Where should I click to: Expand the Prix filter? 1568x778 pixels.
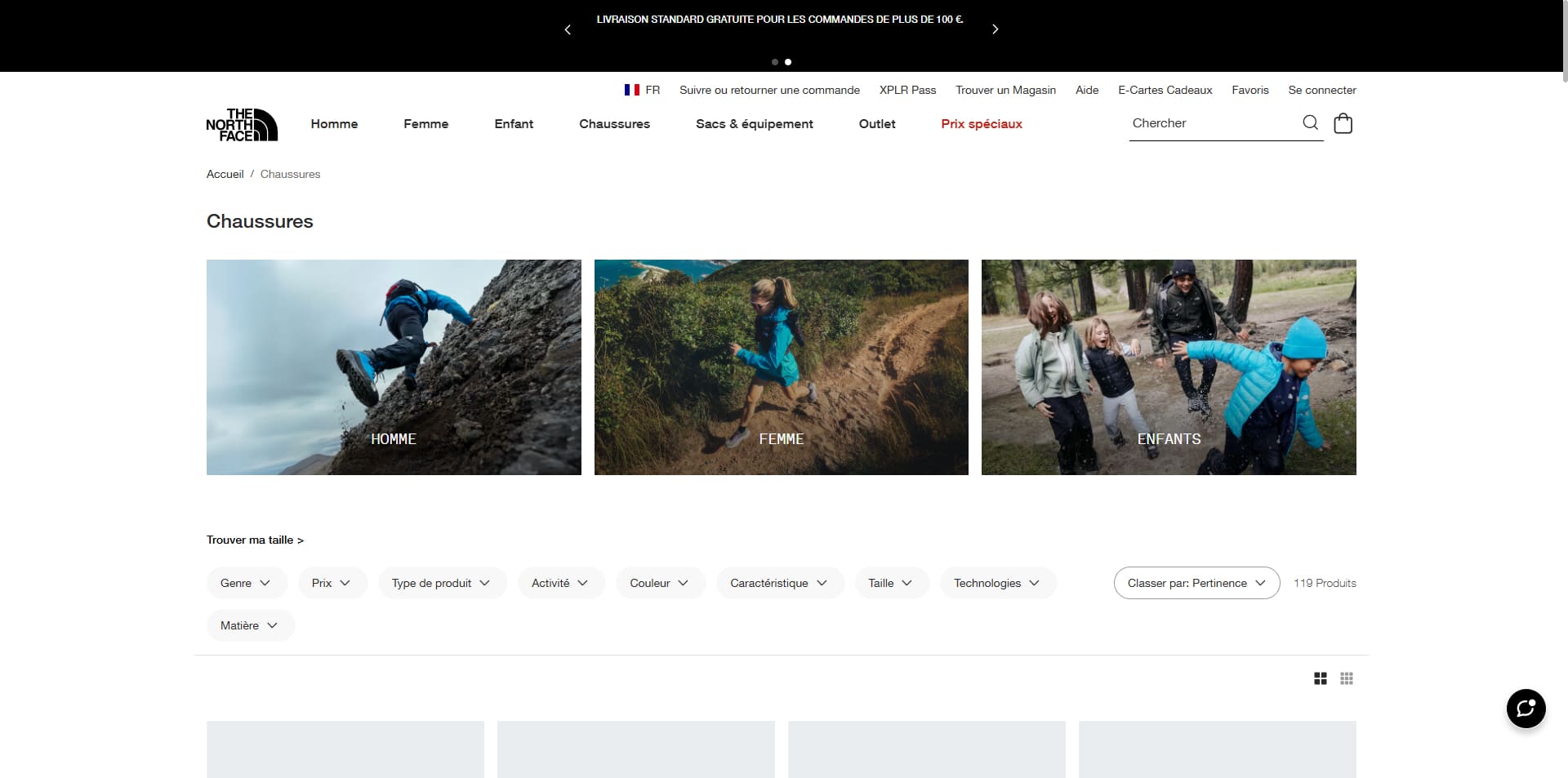[x=332, y=583]
